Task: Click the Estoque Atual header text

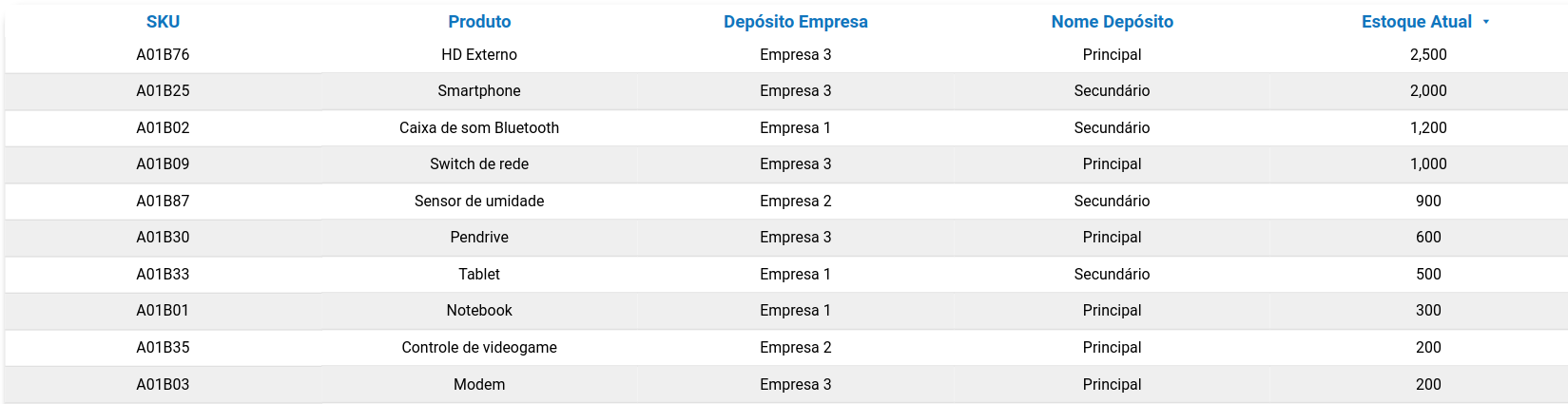Action: tap(1416, 22)
